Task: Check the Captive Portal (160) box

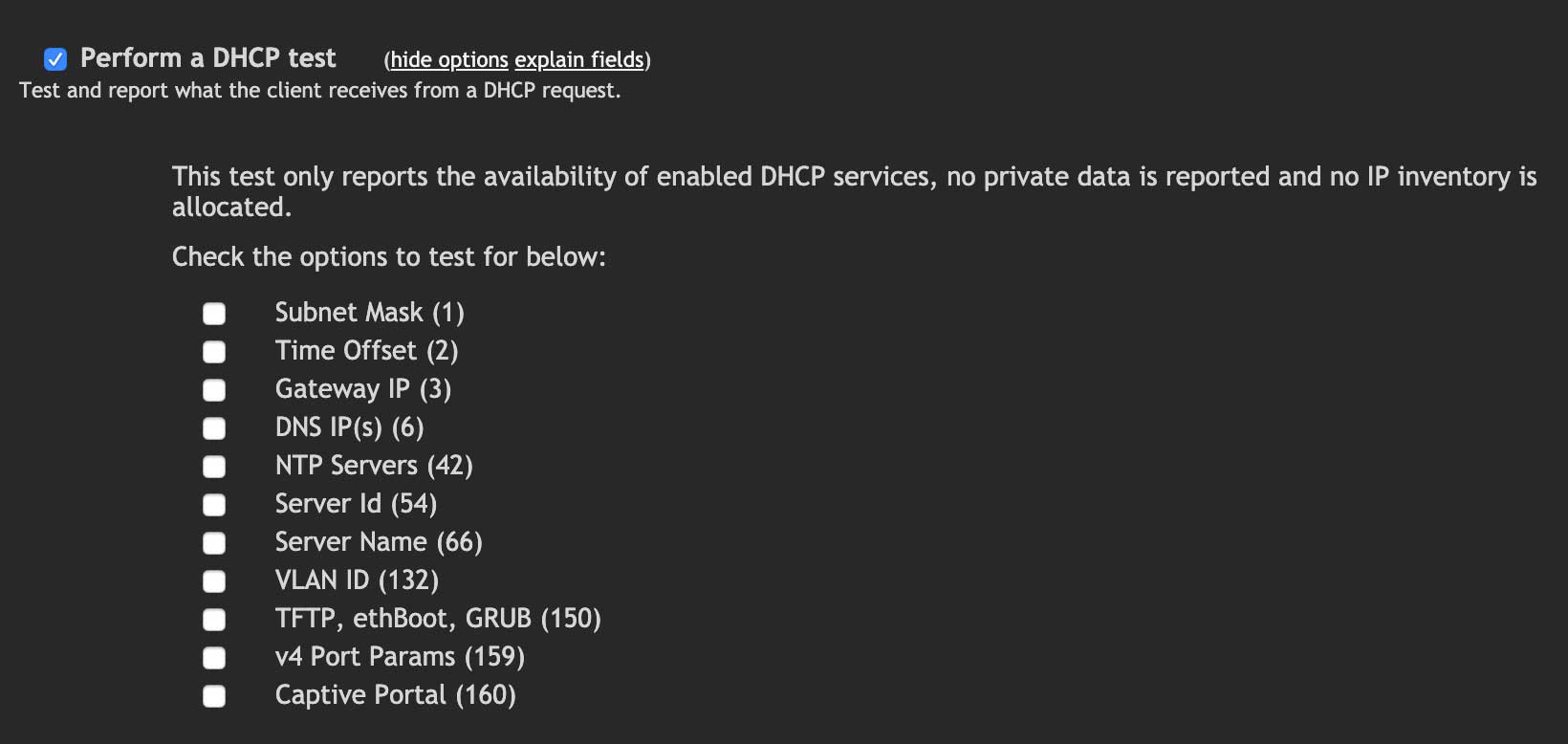Action: pyautogui.click(x=213, y=695)
